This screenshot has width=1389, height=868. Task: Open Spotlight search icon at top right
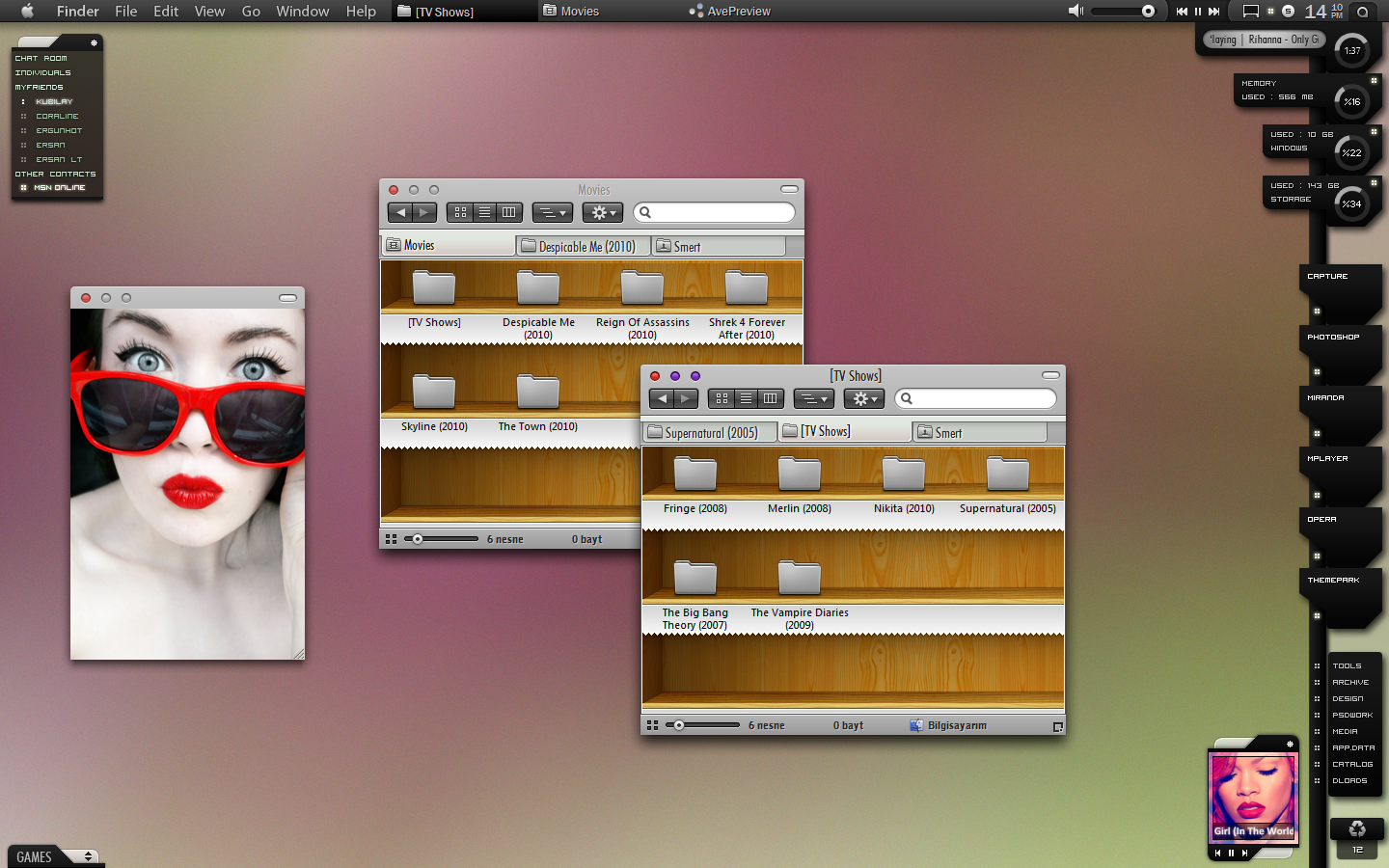[x=1362, y=12]
